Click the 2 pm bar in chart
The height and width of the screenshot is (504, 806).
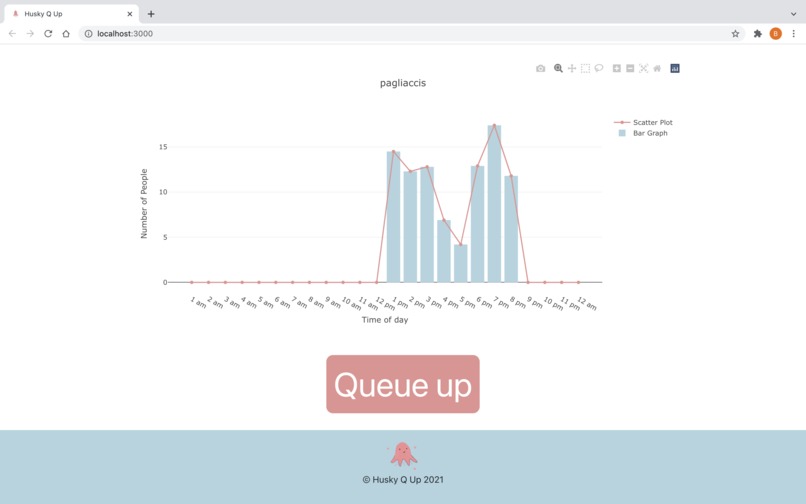click(410, 227)
